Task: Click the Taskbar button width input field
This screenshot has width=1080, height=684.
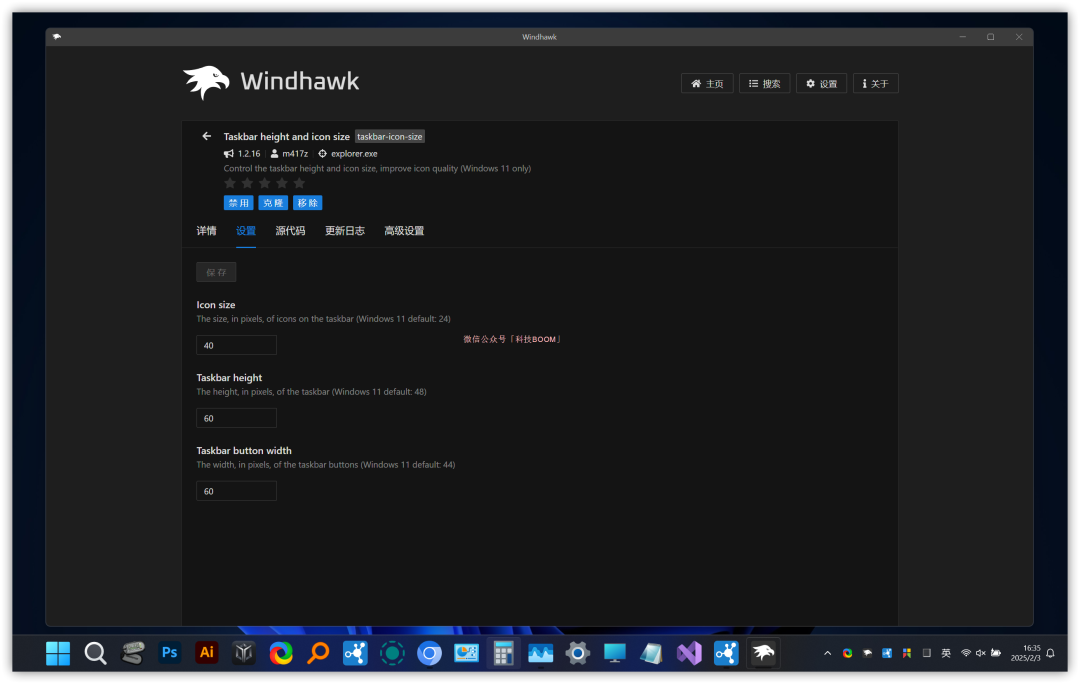Action: pyautogui.click(x=236, y=491)
